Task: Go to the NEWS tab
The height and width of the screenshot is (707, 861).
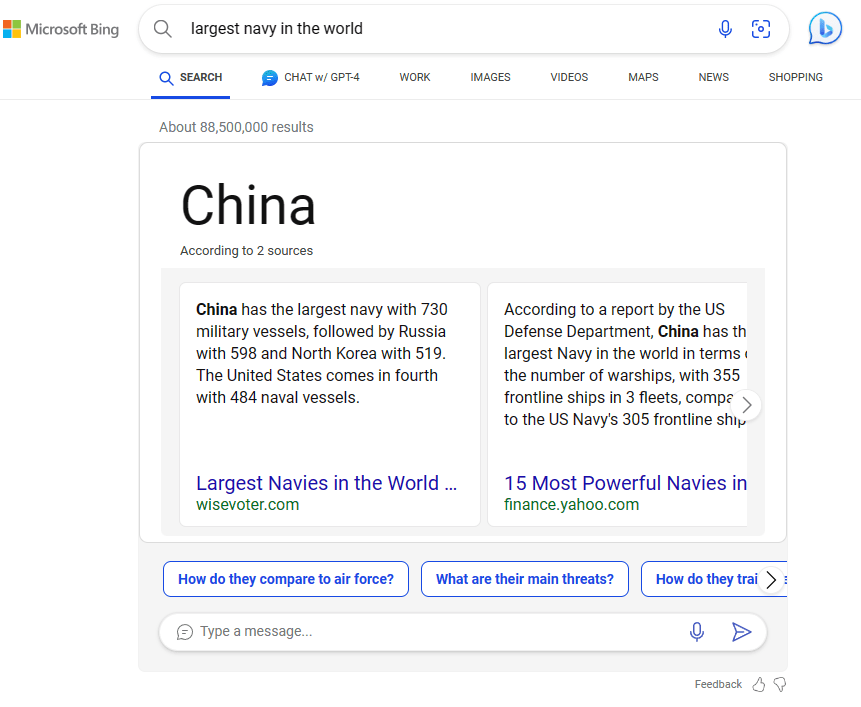Action: click(x=713, y=77)
